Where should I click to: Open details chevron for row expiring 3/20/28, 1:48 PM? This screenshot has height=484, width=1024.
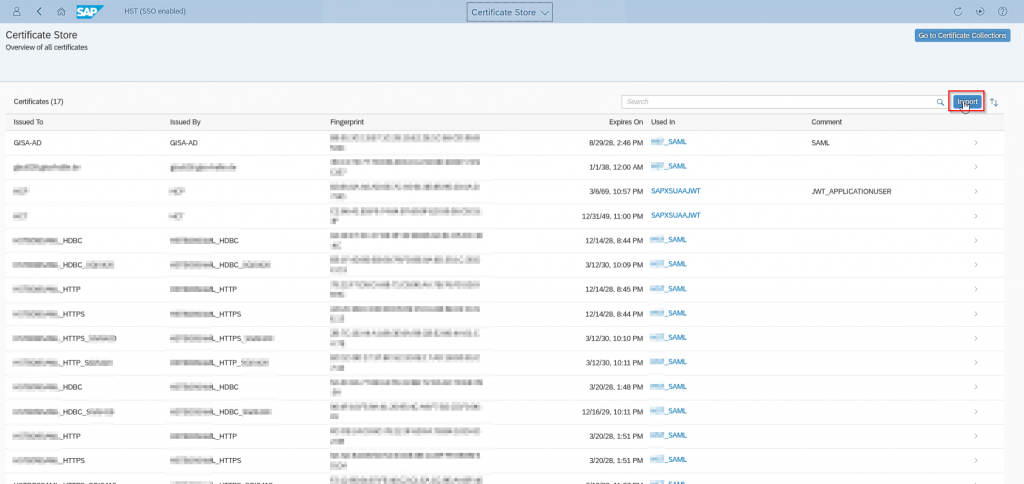tap(976, 387)
